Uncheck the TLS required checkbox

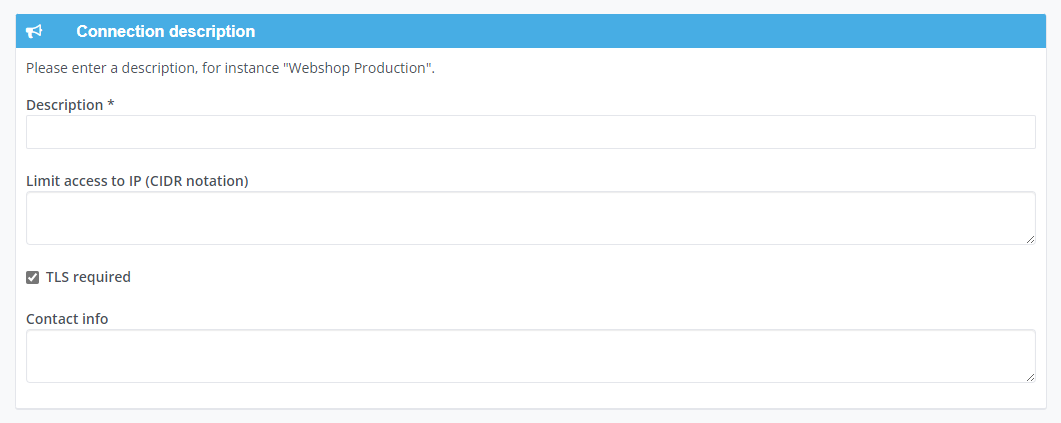point(32,277)
